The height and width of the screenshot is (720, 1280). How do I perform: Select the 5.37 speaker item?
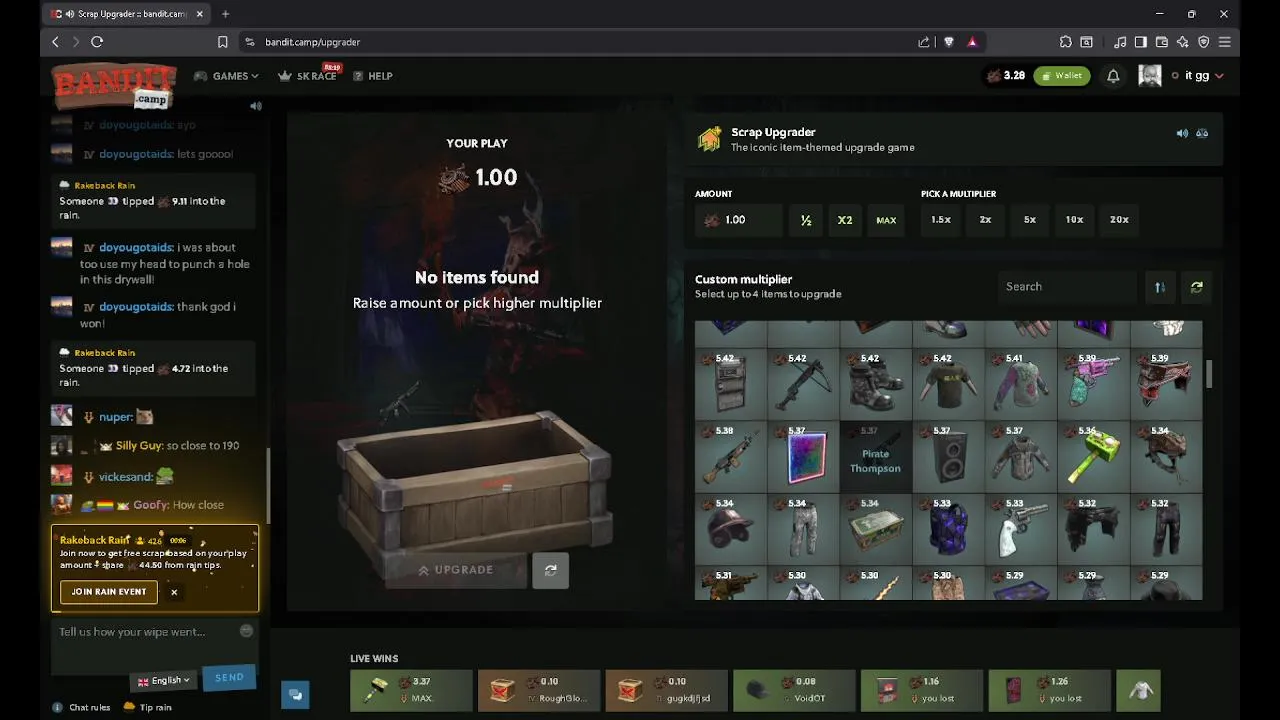[x=948, y=456]
